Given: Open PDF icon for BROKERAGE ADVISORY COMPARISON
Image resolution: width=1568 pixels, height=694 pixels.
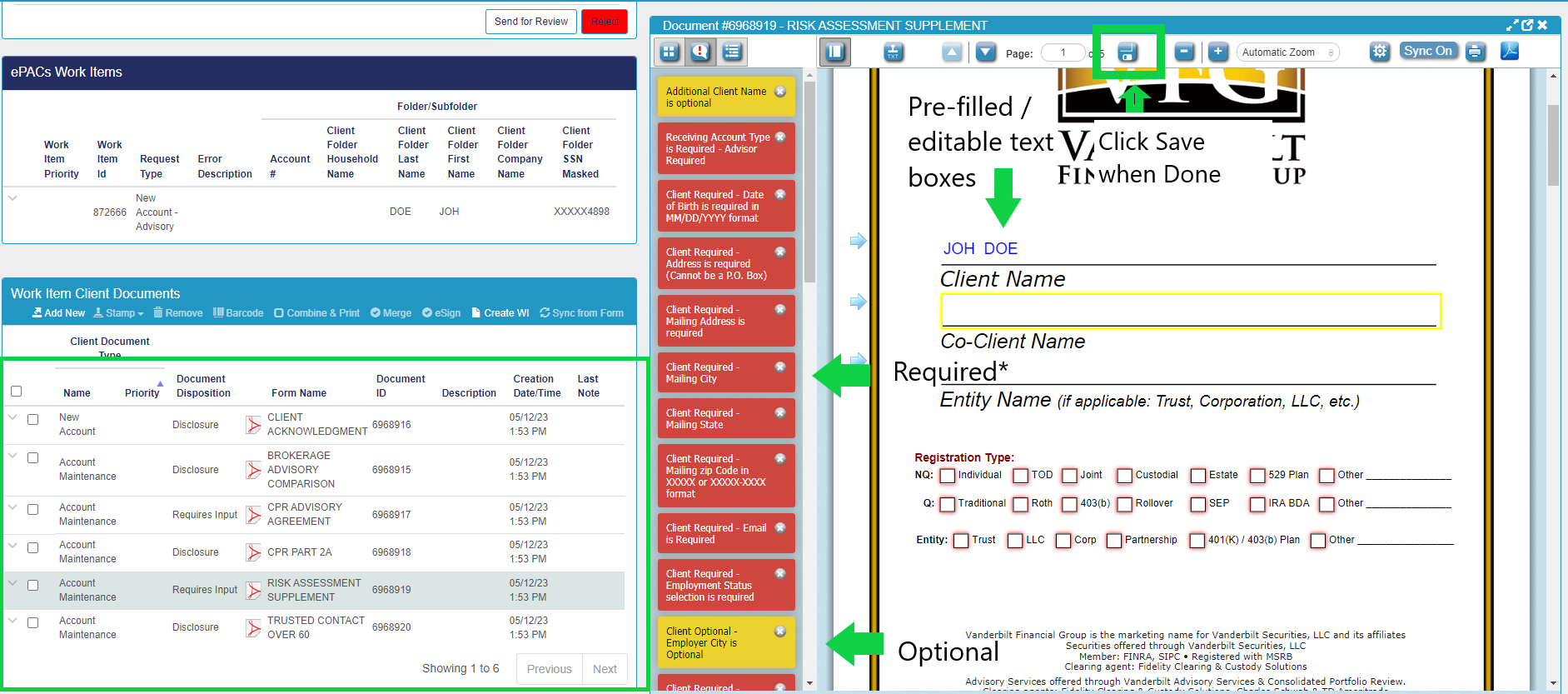Looking at the screenshot, I should pyautogui.click(x=253, y=470).
